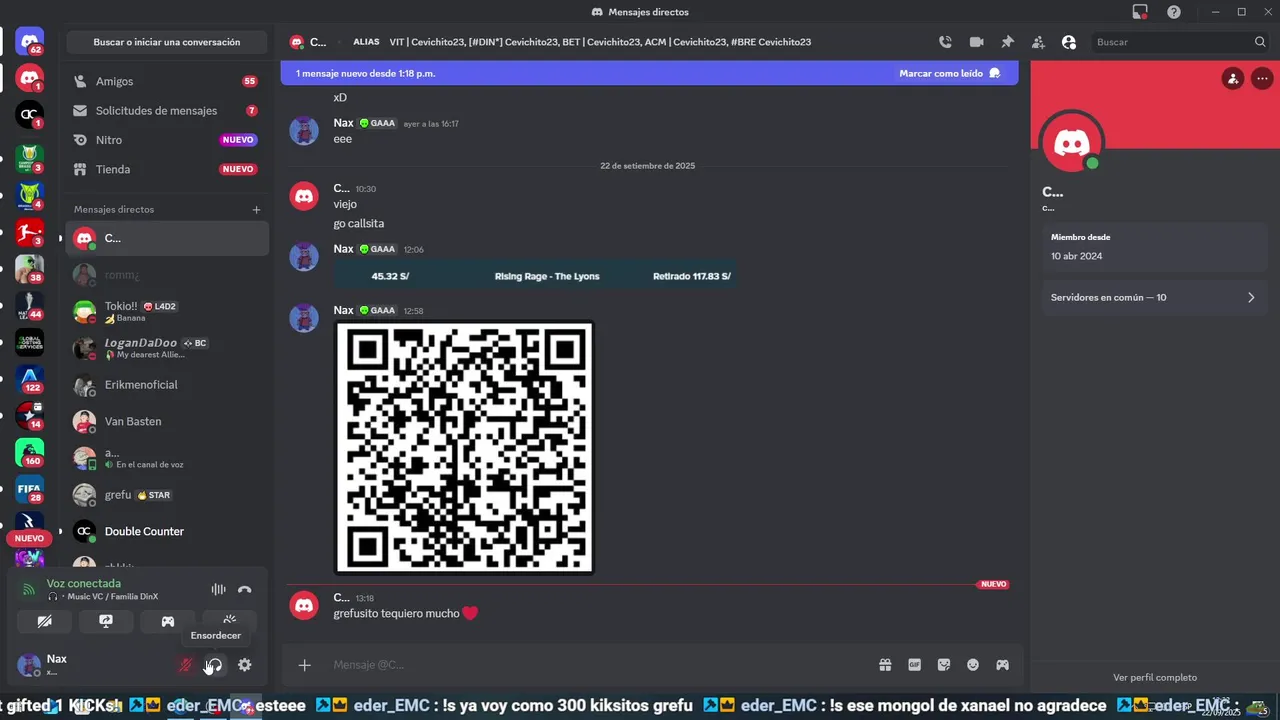
Task: Open apps controller icon in message bar
Action: (1002, 665)
